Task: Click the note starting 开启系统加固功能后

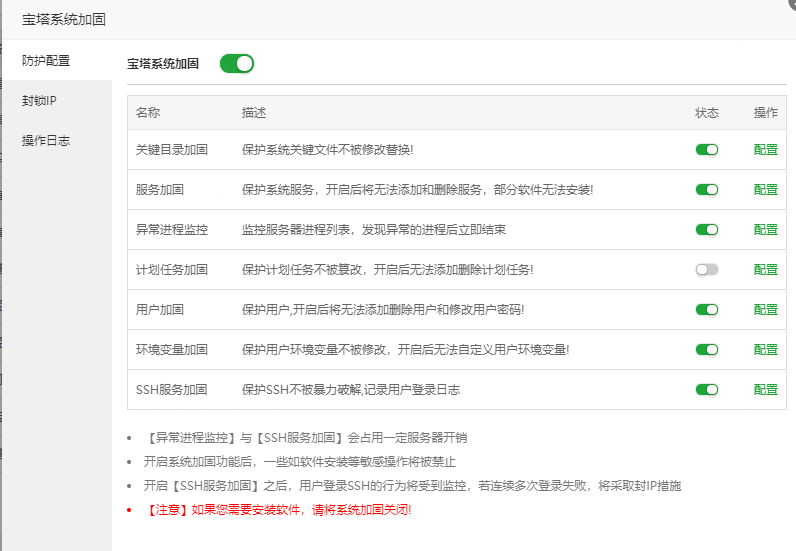Action: coord(300,462)
